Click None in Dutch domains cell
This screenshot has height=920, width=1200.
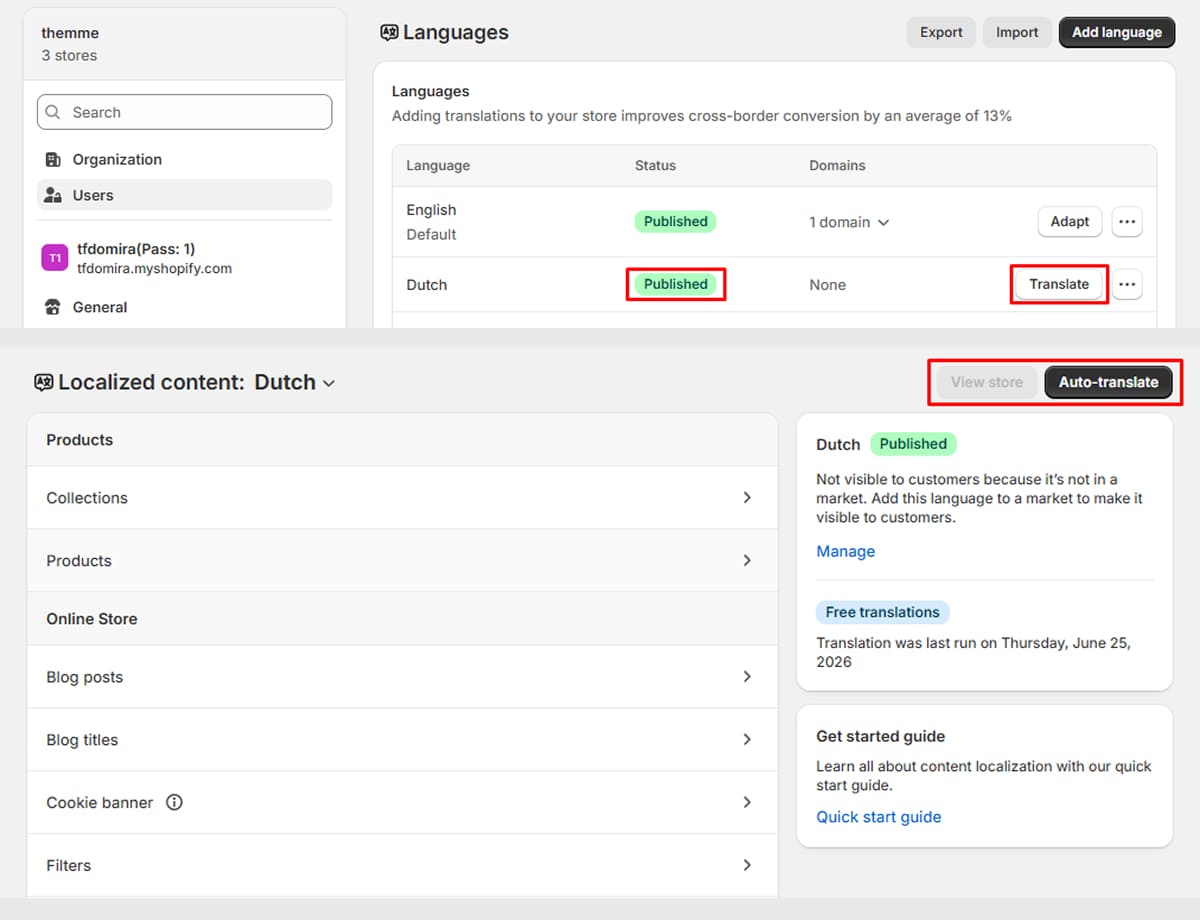pos(827,285)
